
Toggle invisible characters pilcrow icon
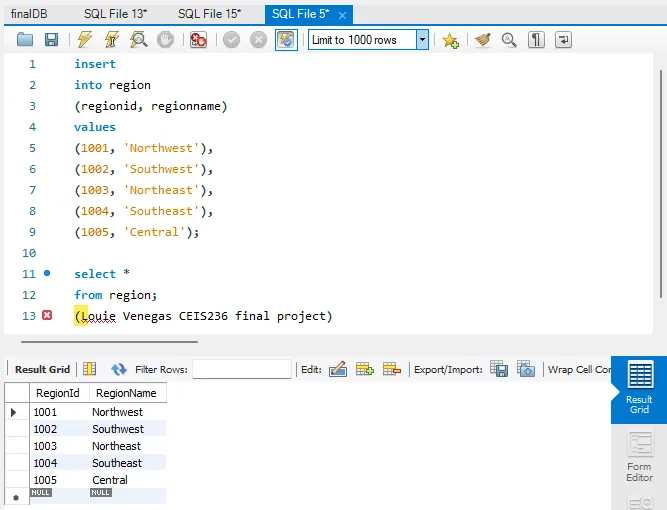[x=536, y=40]
